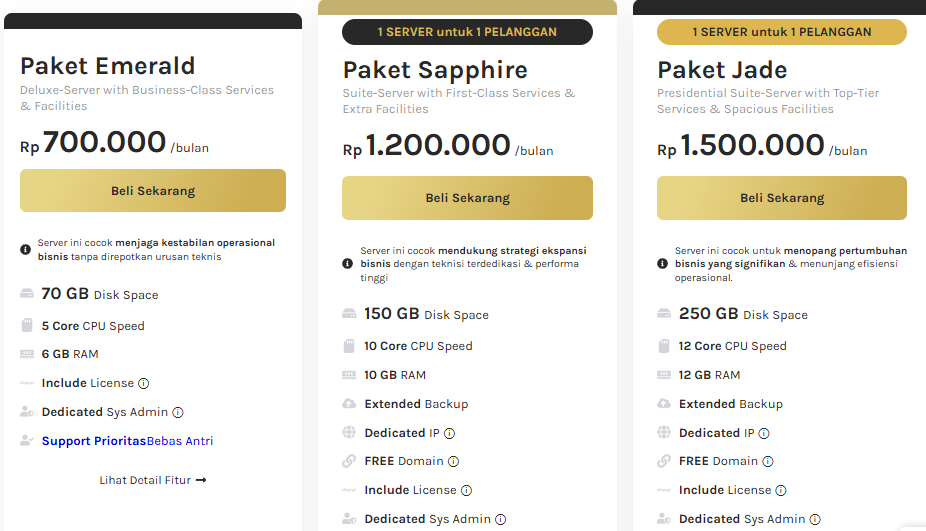Screen dimensions: 926x531
Task: Click info icon beside Jade Dedicated Sys Admin
Action: coord(815,520)
